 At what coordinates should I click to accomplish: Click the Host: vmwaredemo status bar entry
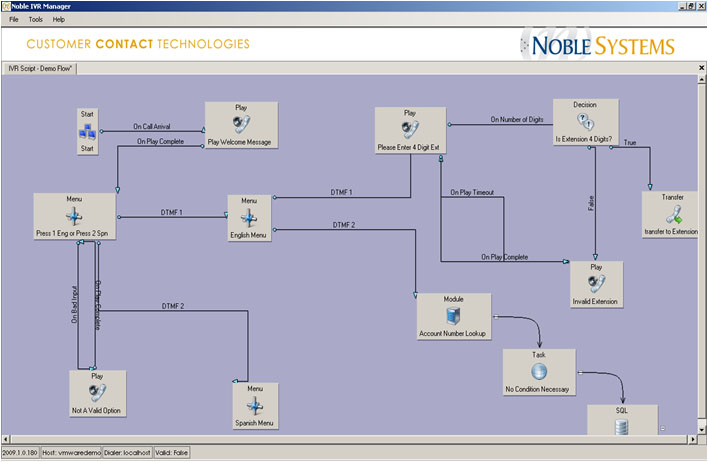(71, 453)
